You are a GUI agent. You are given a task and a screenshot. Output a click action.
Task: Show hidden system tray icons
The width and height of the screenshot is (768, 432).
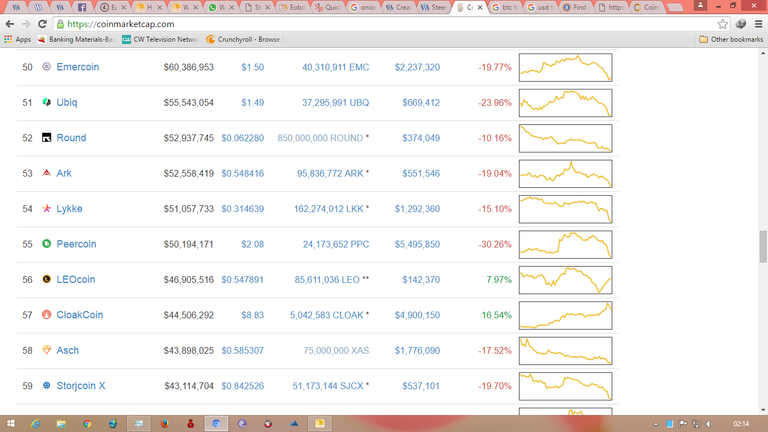[x=656, y=424]
